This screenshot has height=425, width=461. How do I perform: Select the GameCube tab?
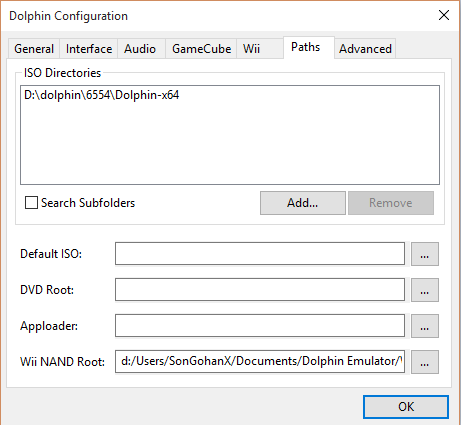(201, 49)
